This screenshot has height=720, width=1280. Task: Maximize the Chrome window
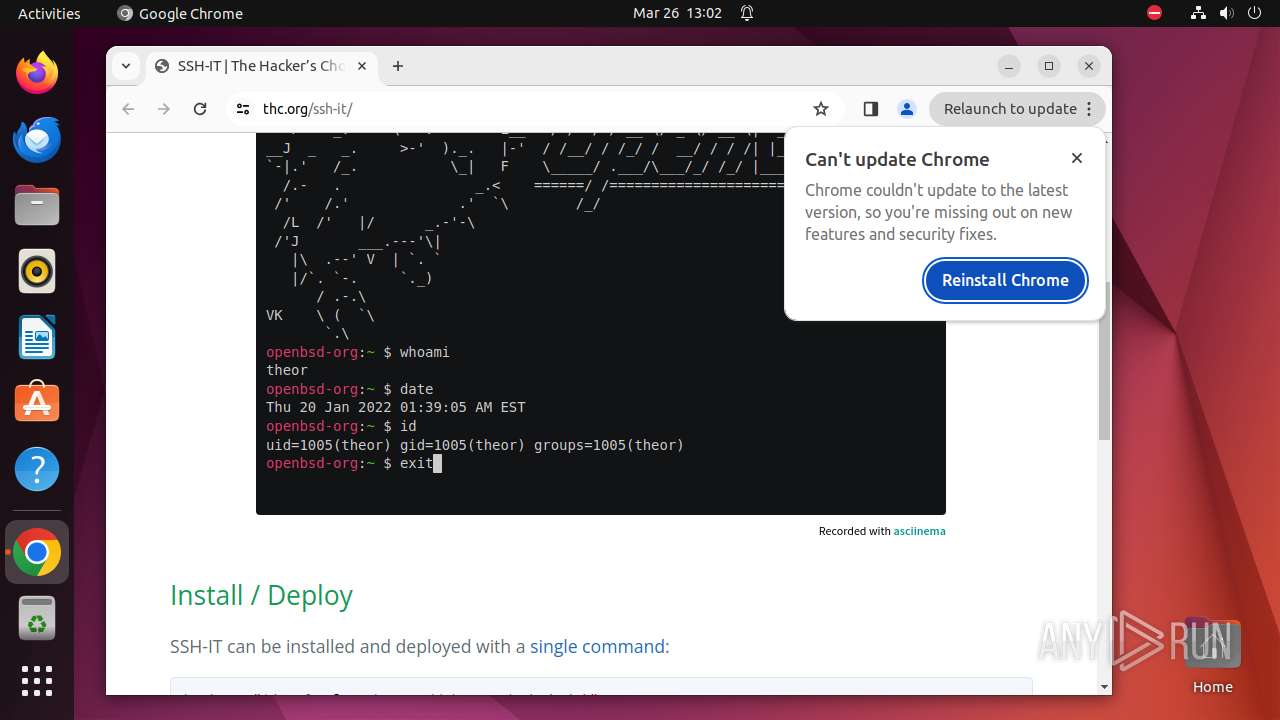click(x=1049, y=66)
